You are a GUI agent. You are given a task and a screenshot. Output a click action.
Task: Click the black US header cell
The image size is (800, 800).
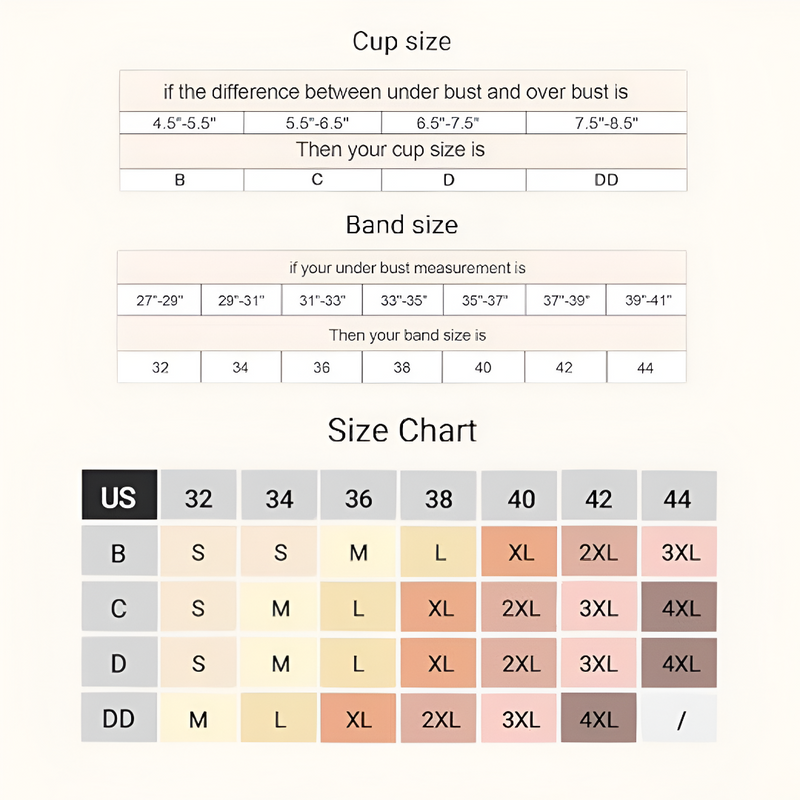point(119,496)
